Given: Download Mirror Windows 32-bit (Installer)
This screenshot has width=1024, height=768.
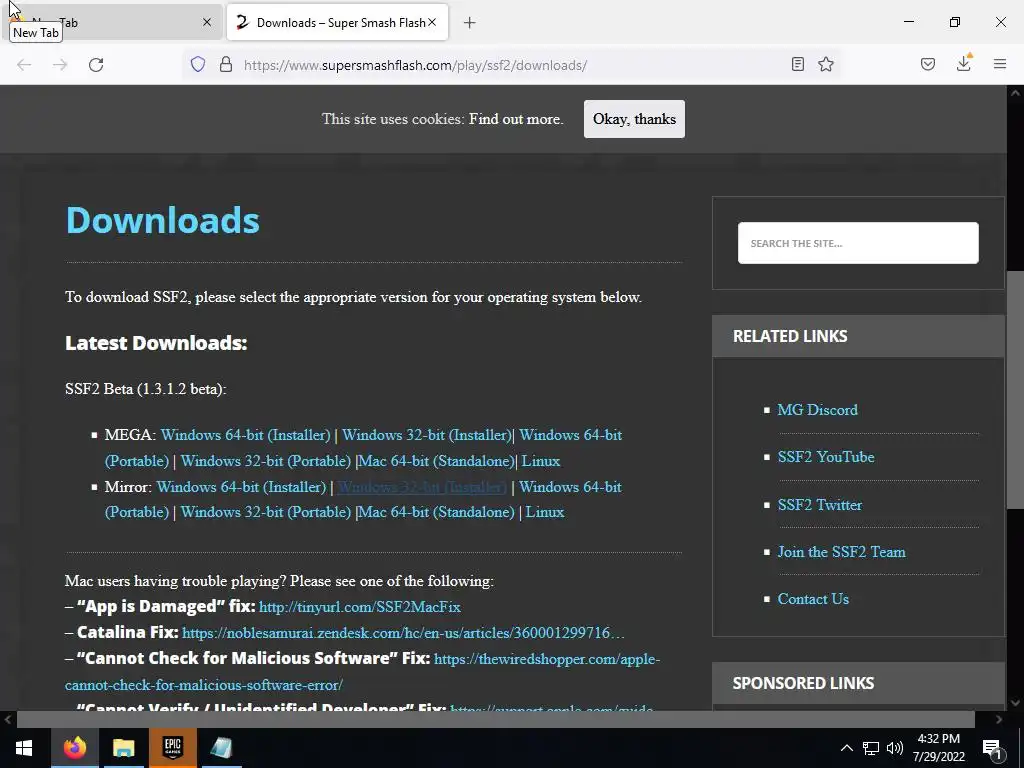Looking at the screenshot, I should coord(422,487).
